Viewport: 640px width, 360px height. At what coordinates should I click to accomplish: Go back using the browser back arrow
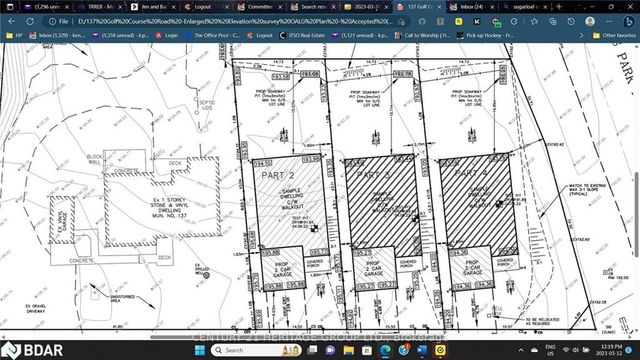(11, 21)
